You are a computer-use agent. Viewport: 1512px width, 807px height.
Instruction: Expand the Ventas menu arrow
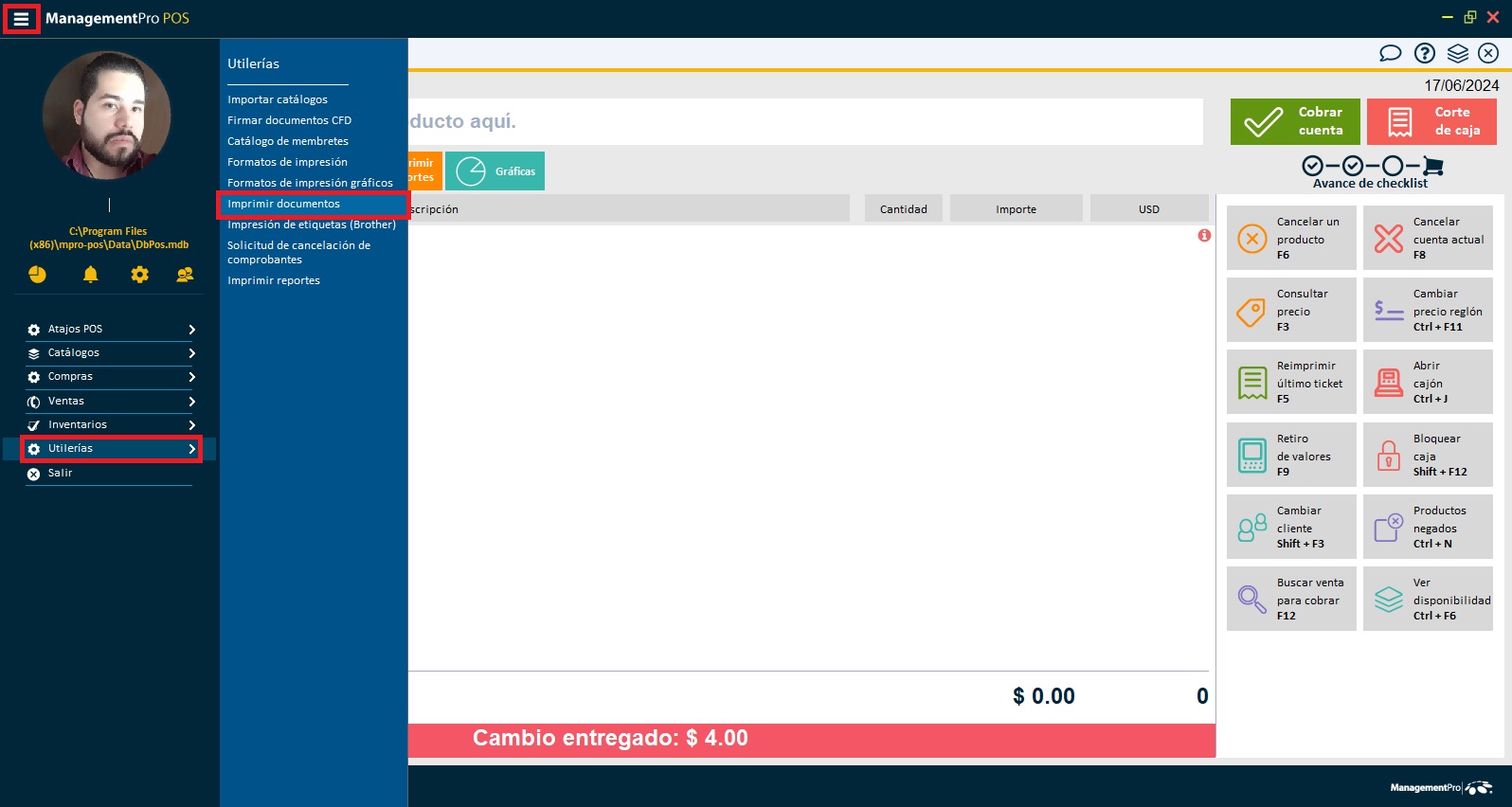191,402
